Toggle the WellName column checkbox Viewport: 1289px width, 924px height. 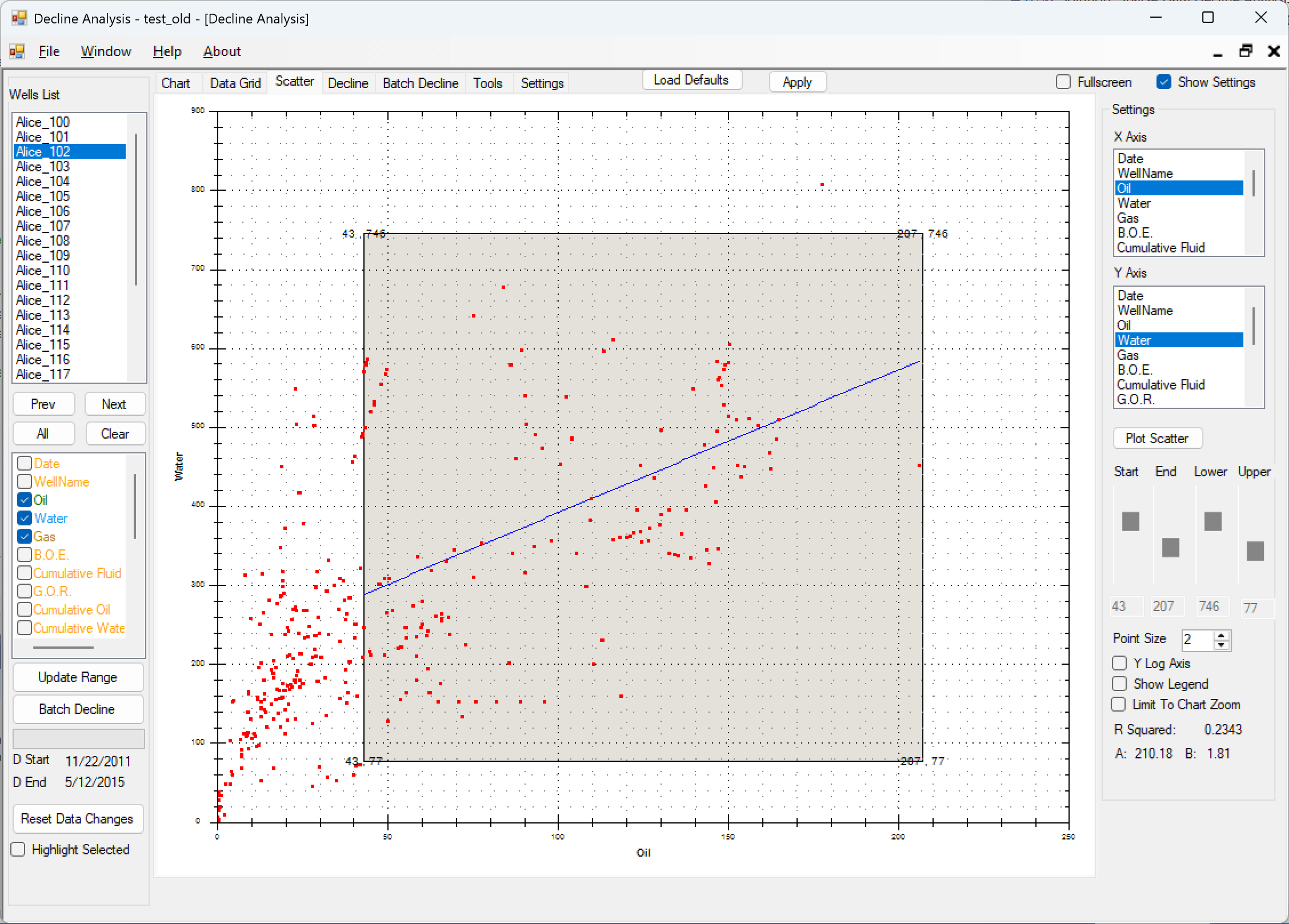click(25, 481)
